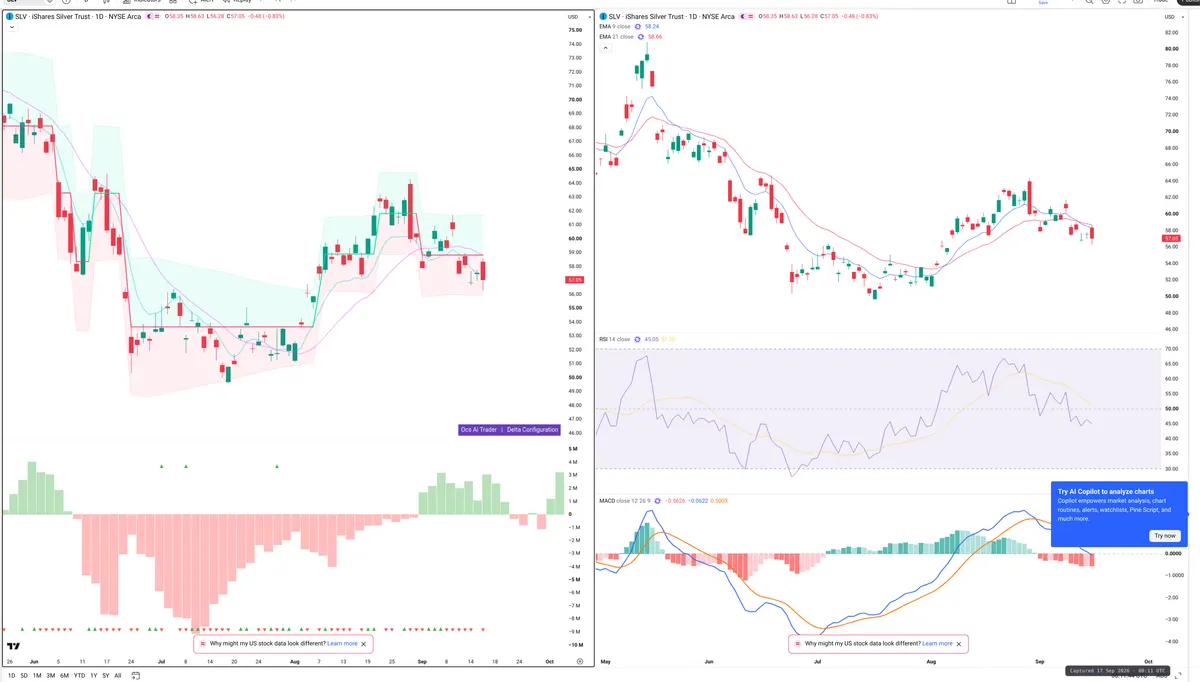Click the Try AI Copilot heading
The width and height of the screenshot is (1200, 682).
[1104, 492]
